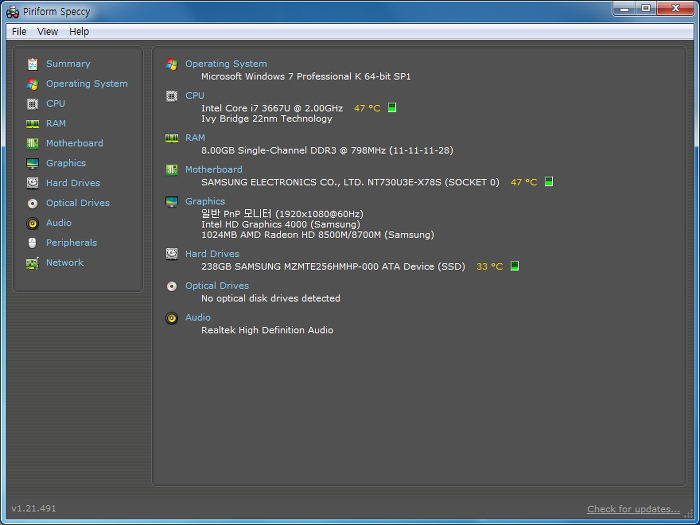
Task: Show Graphics section from sidebar
Action: click(x=66, y=163)
